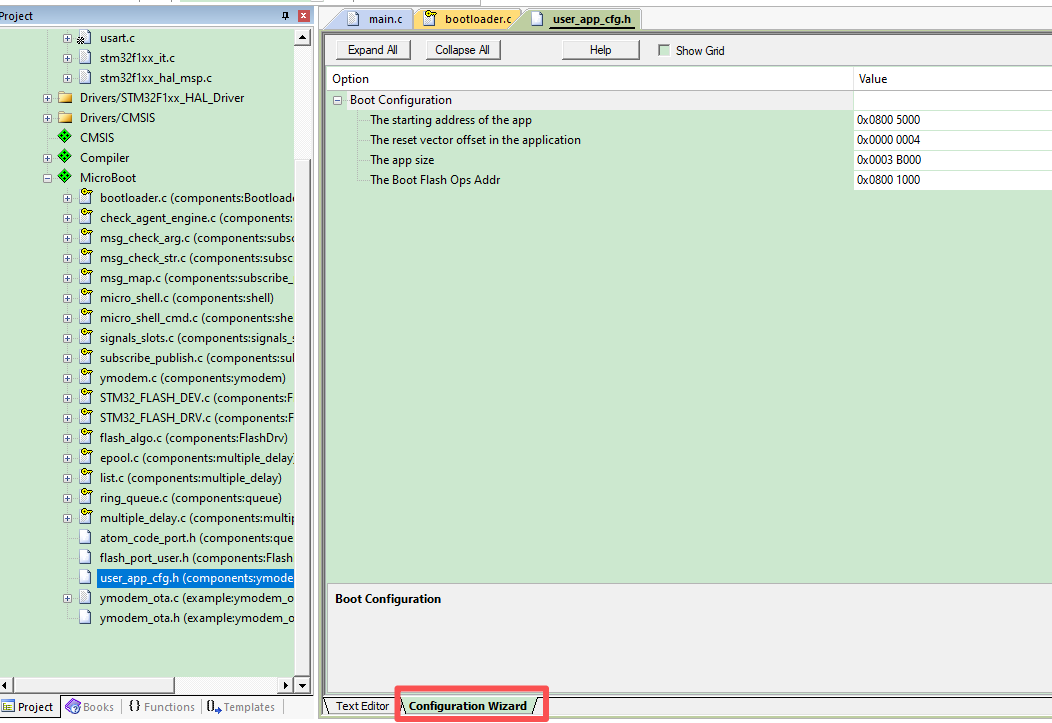Switch to the bootloader.c editor tab
The height and width of the screenshot is (723, 1052).
pos(469,19)
